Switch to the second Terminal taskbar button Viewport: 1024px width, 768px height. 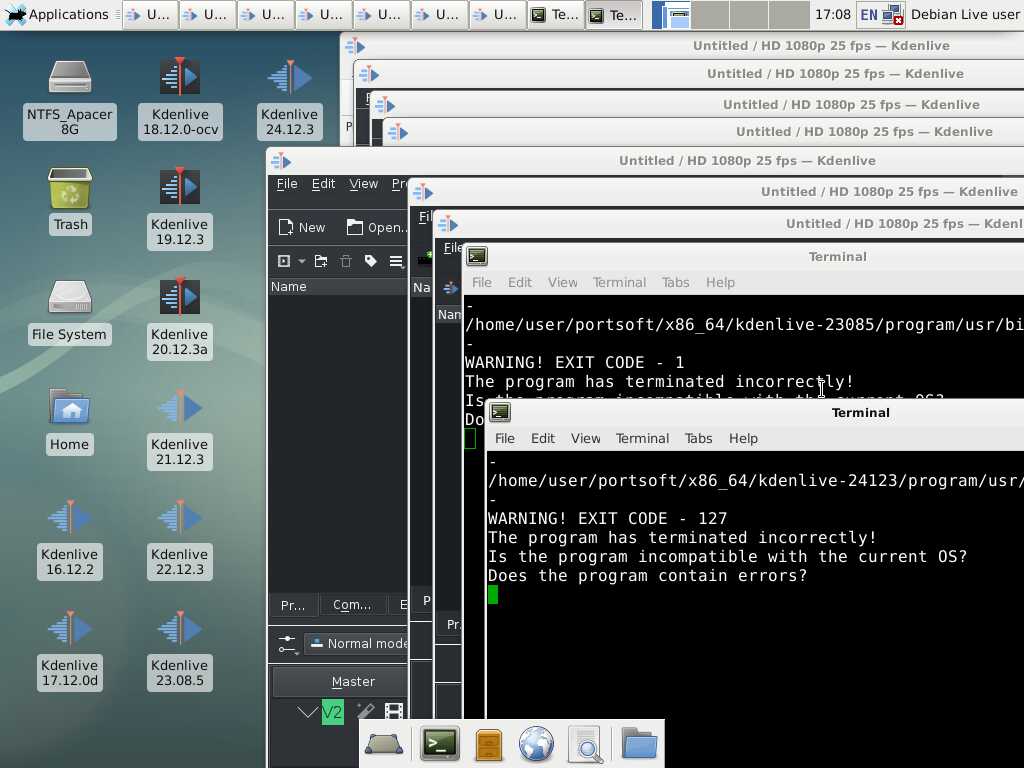pos(613,15)
